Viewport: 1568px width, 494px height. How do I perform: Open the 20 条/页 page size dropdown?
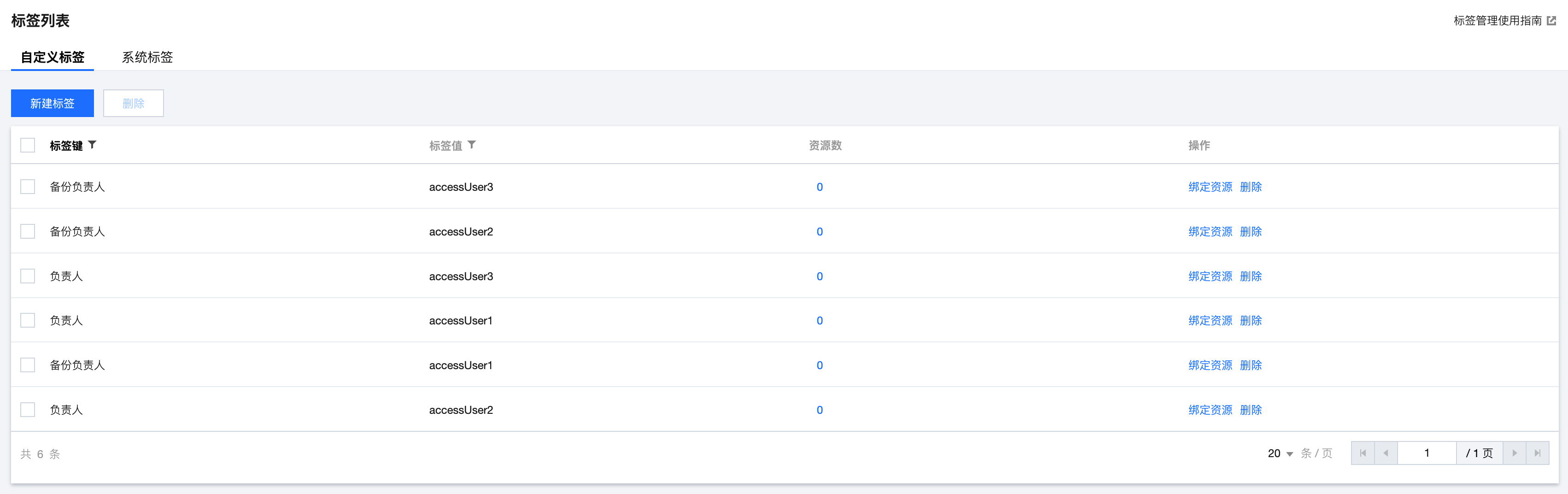(1281, 454)
